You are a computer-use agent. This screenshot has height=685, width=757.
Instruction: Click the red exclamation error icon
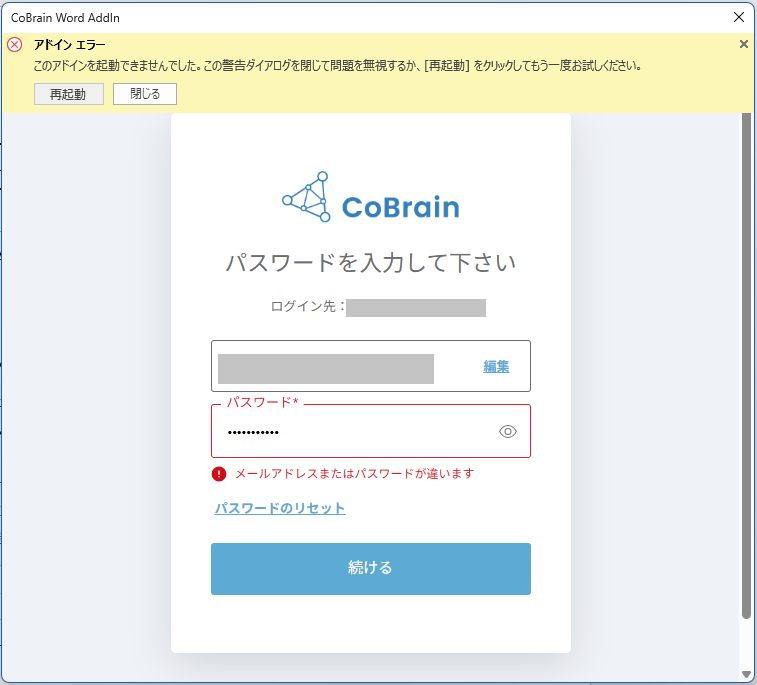point(219,474)
